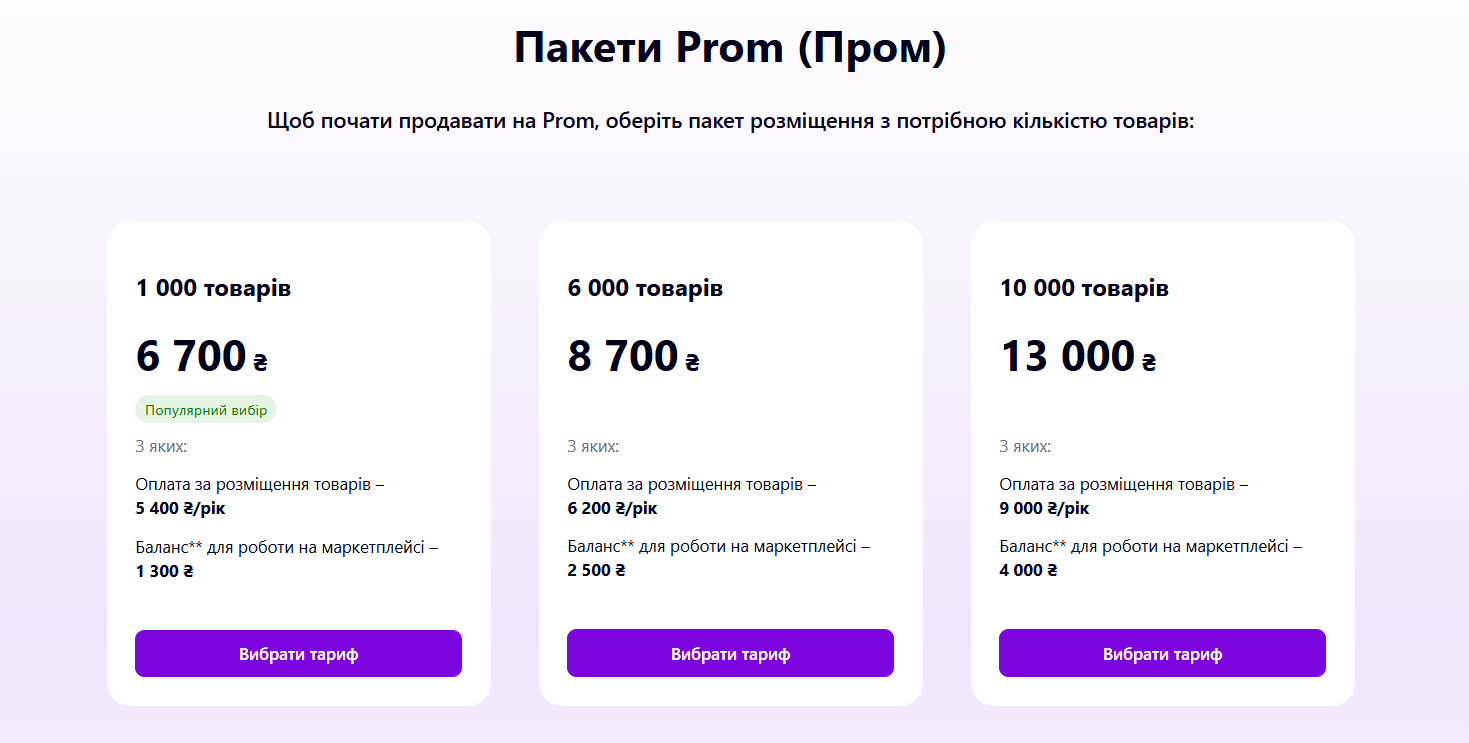Click 'Вибрати тариф' under the 1 000 товарів plan
1469x743 pixels.
point(298,653)
